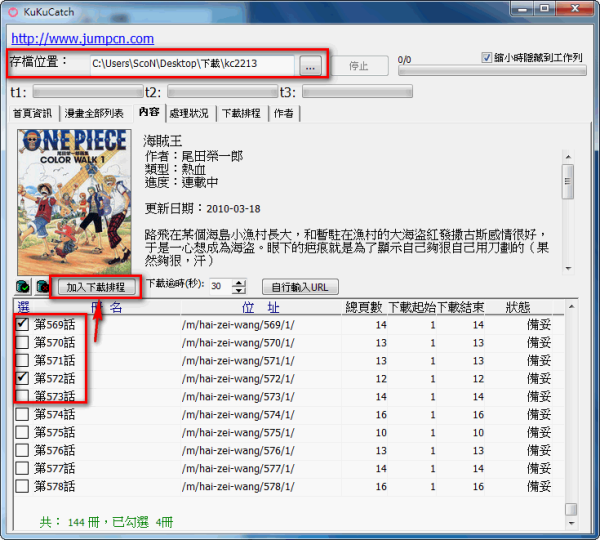The width and height of the screenshot is (600, 540).
Task: Increase download timeout with up arrow
Action: click(x=239, y=283)
